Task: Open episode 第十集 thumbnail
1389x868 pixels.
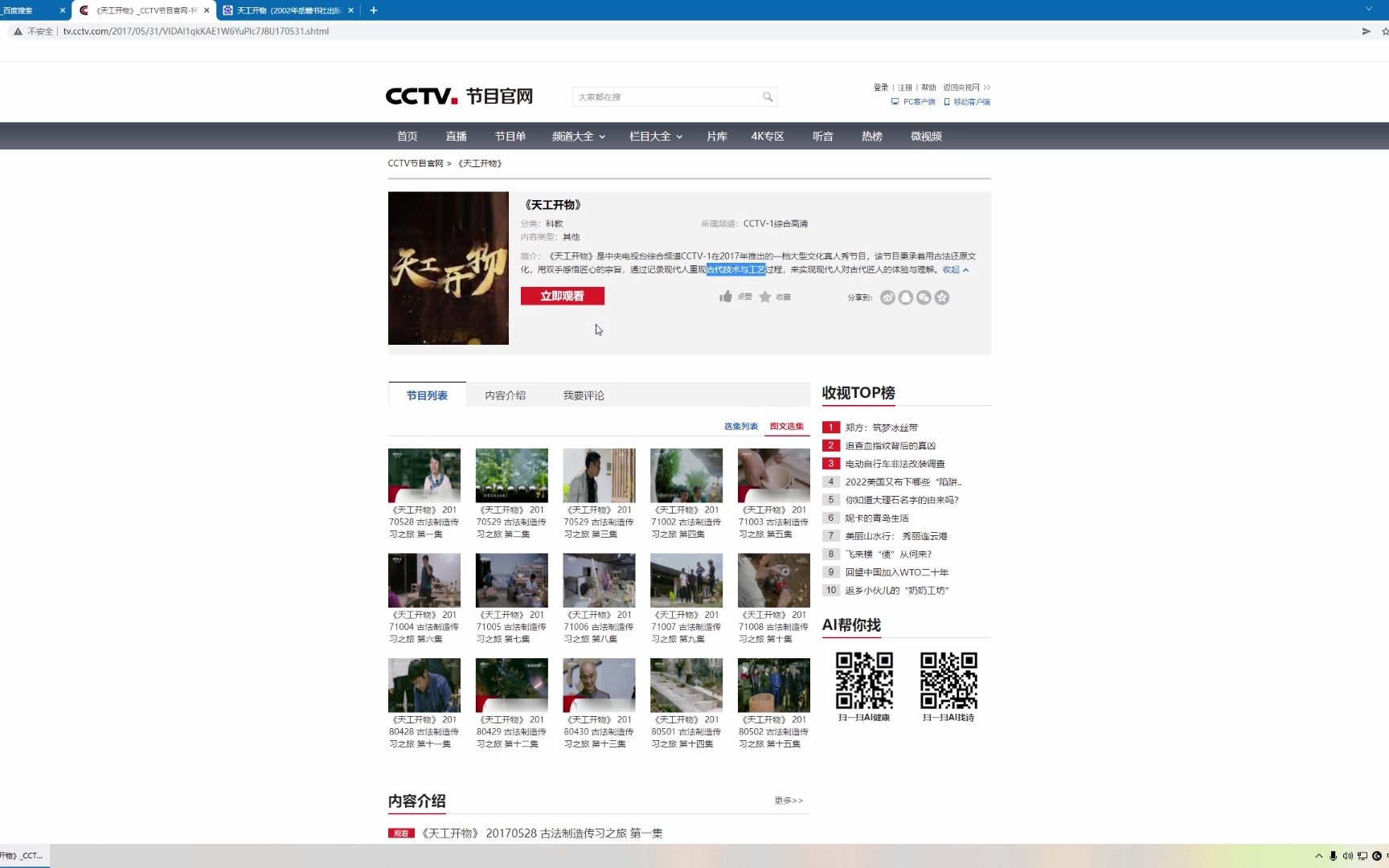Action: (x=774, y=580)
